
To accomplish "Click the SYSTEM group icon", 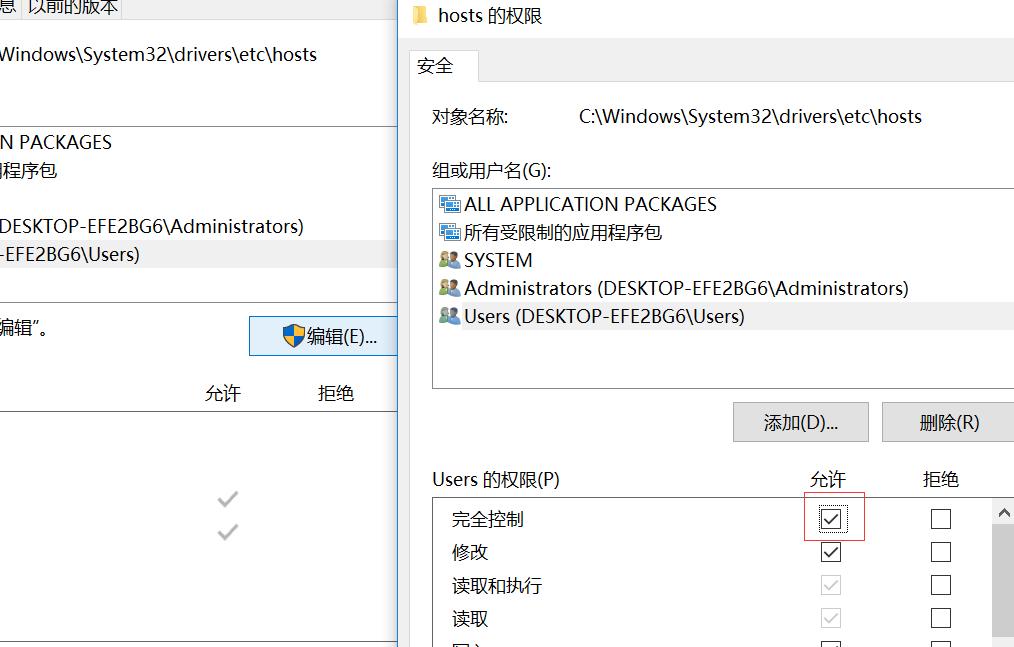I will click(x=450, y=260).
